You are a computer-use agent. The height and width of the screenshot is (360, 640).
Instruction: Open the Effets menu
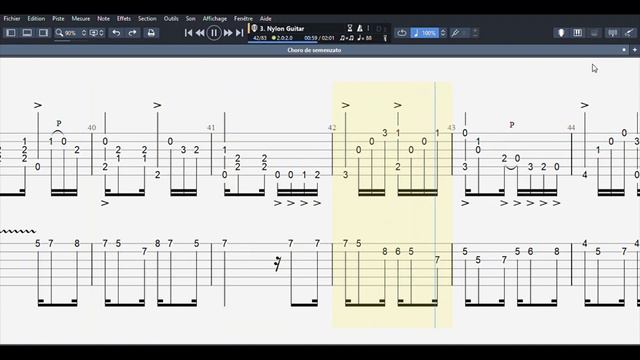point(124,19)
